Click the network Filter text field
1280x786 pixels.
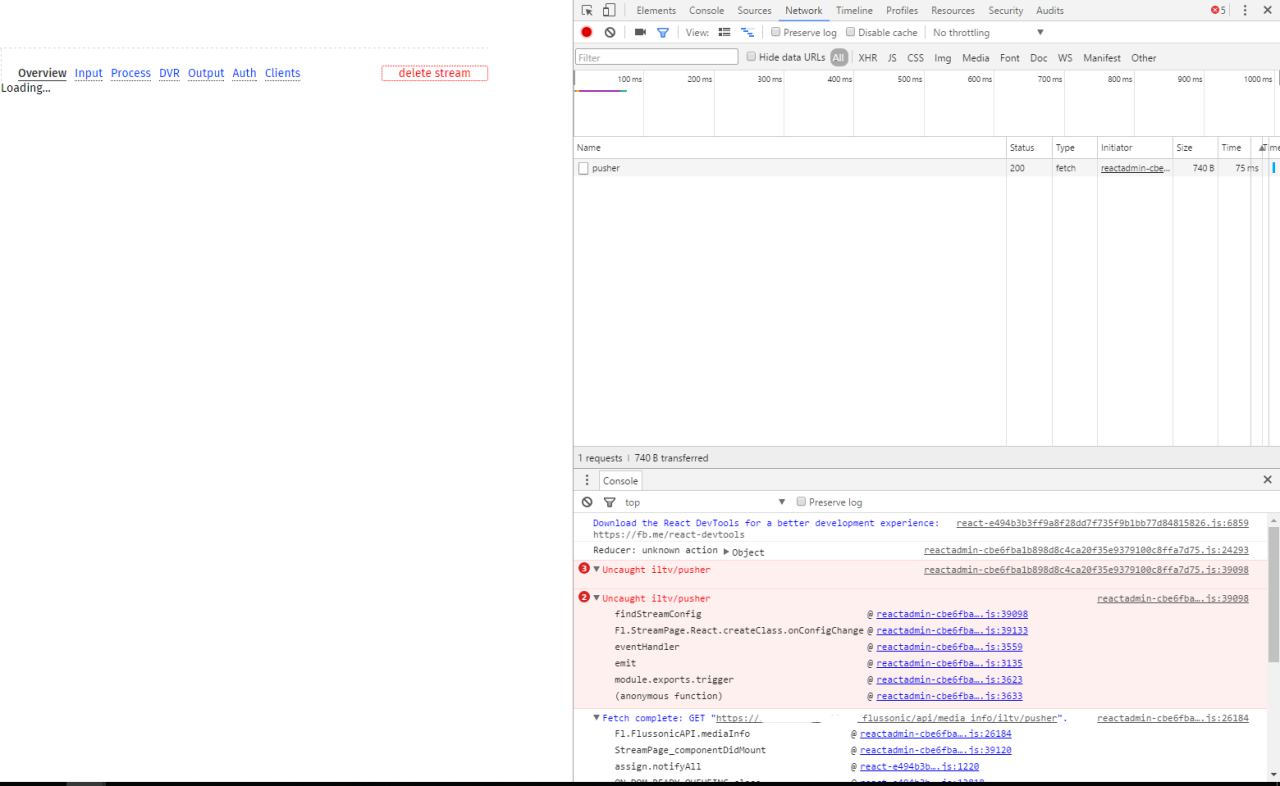tap(657, 58)
